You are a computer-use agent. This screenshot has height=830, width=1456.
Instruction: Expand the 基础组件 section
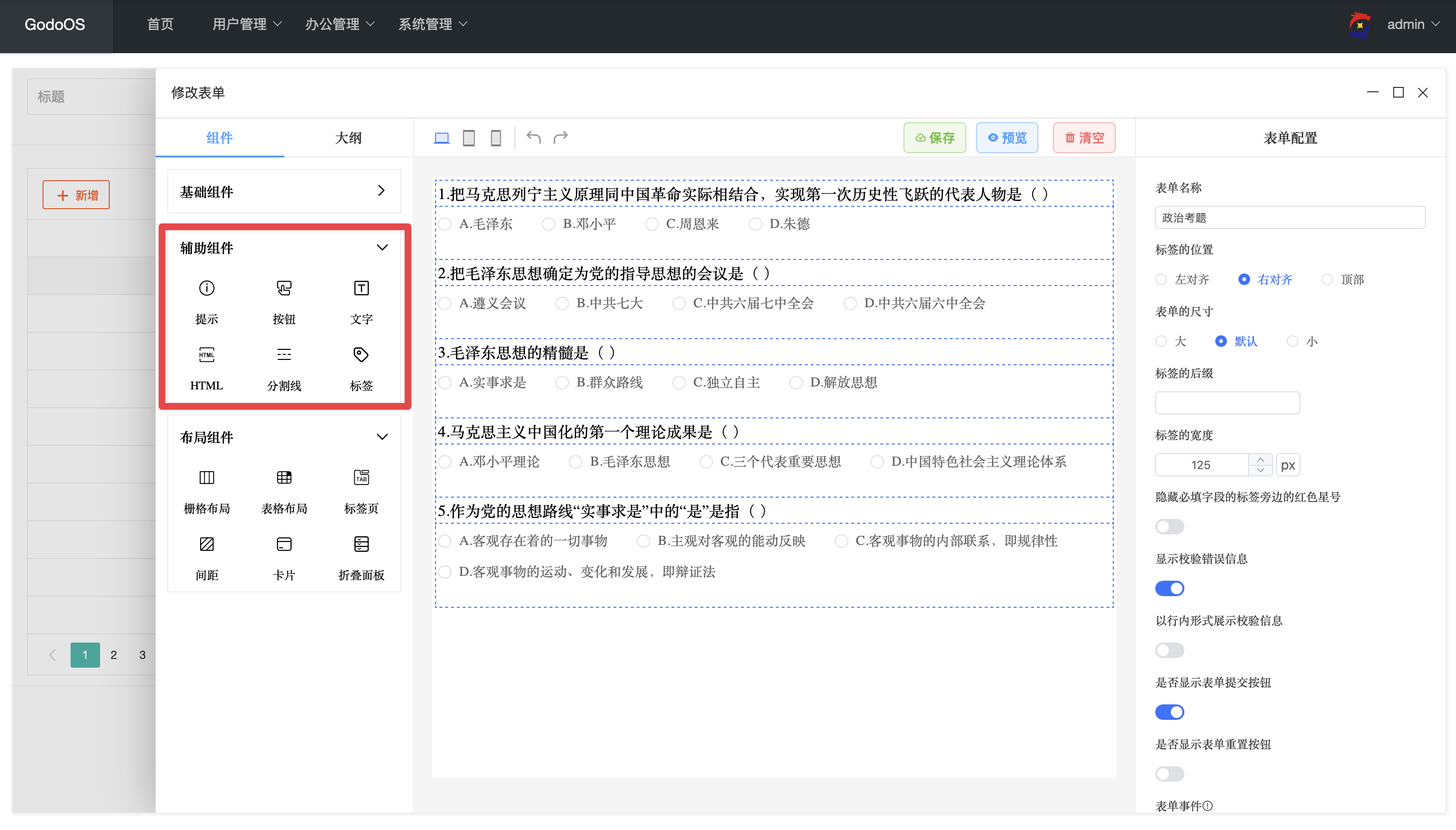284,191
